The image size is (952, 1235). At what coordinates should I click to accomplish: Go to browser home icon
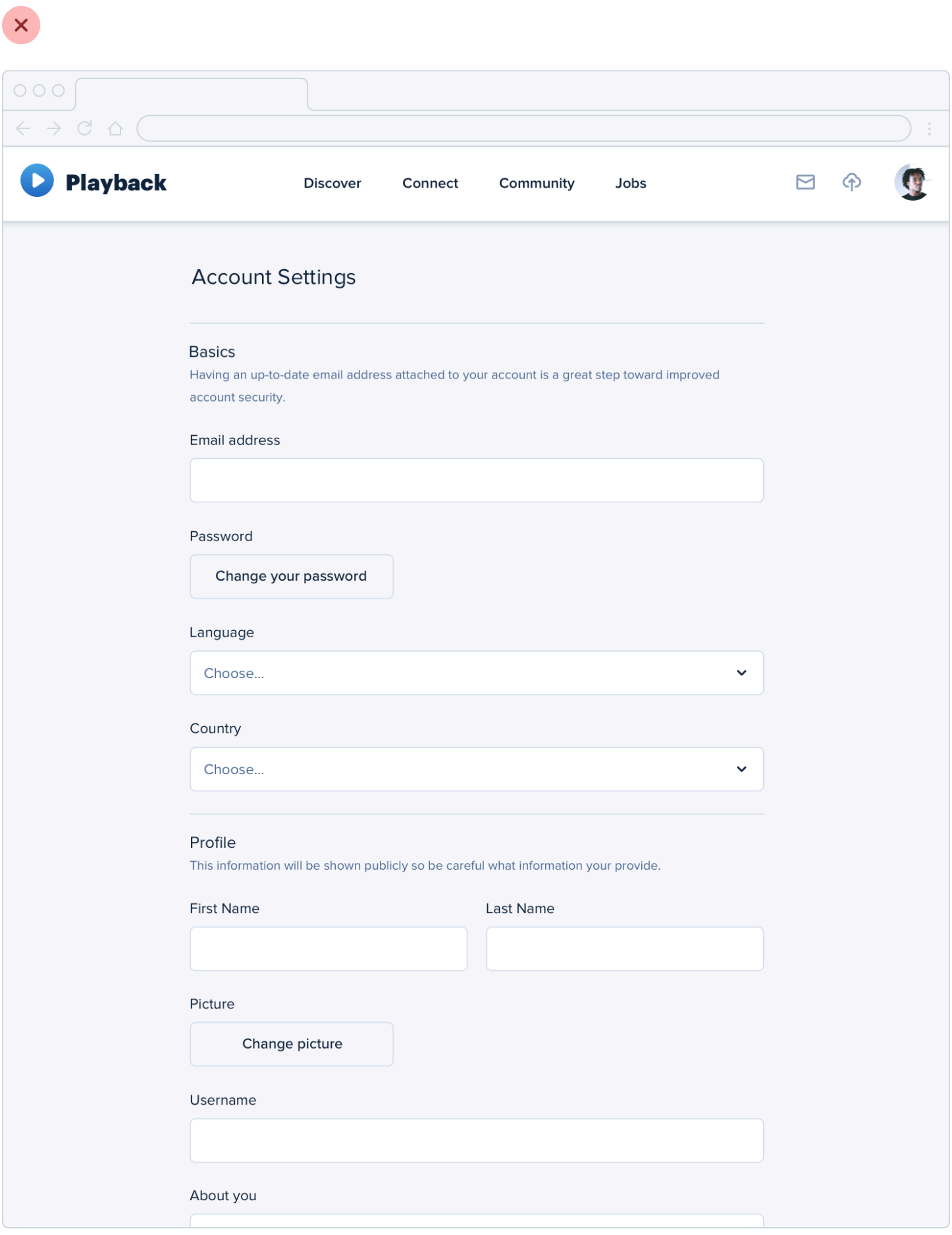(116, 128)
